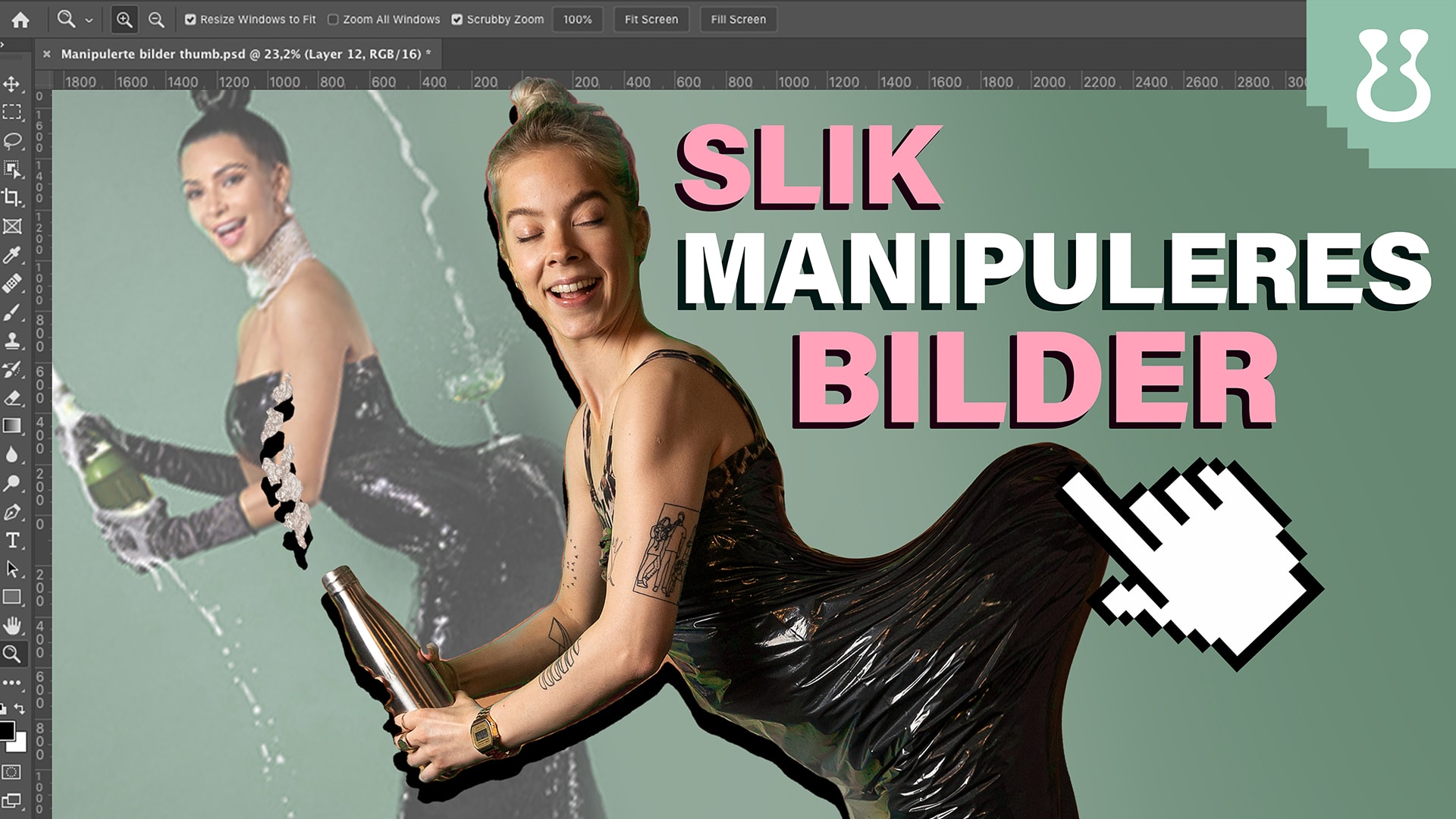This screenshot has height=819, width=1456.
Task: Select the Crop tool
Action: [x=12, y=197]
